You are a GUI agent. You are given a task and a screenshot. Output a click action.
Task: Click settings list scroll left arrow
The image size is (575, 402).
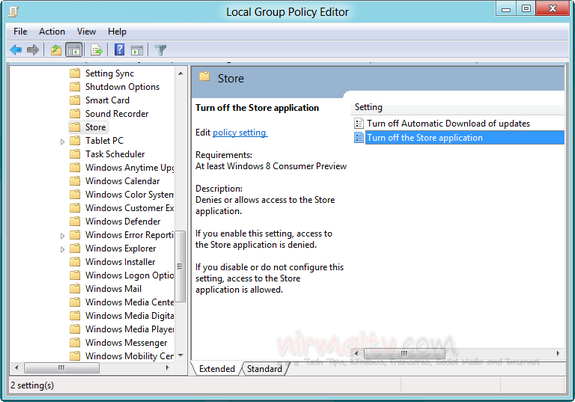coord(356,353)
